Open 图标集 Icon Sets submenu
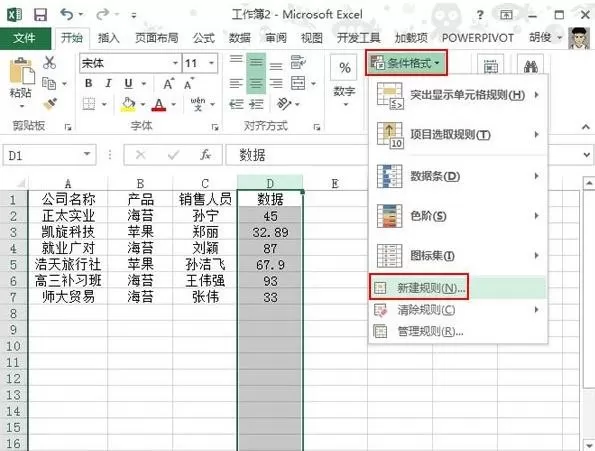Image resolution: width=595 pixels, height=451 pixels. [x=458, y=256]
